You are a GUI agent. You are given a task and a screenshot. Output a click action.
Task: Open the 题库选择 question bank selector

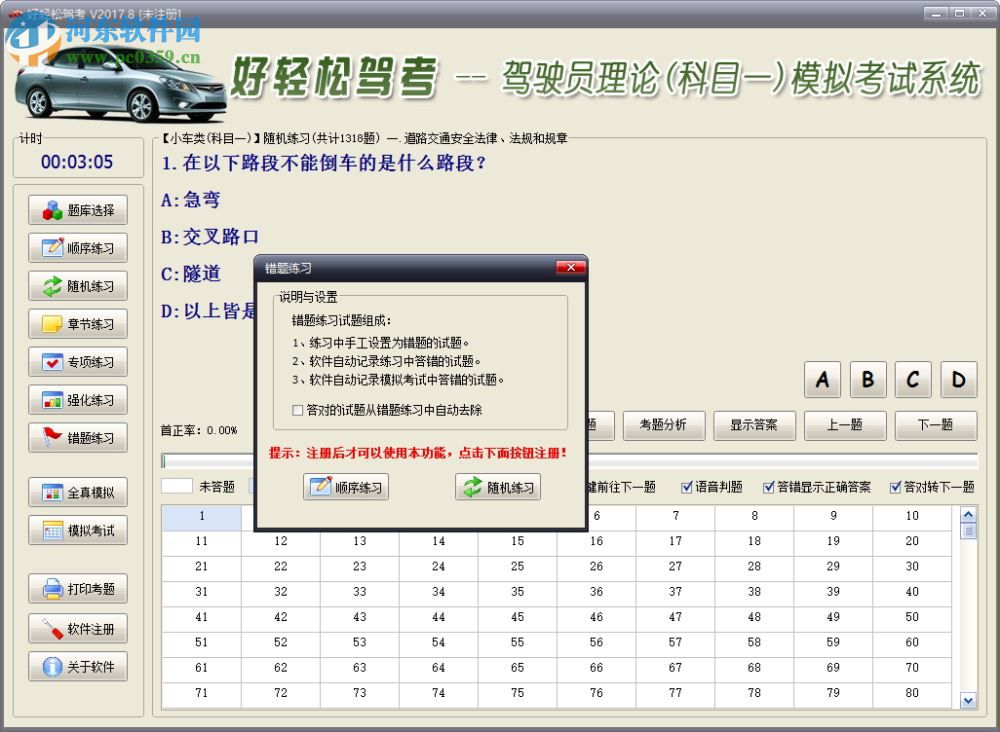pyautogui.click(x=77, y=210)
